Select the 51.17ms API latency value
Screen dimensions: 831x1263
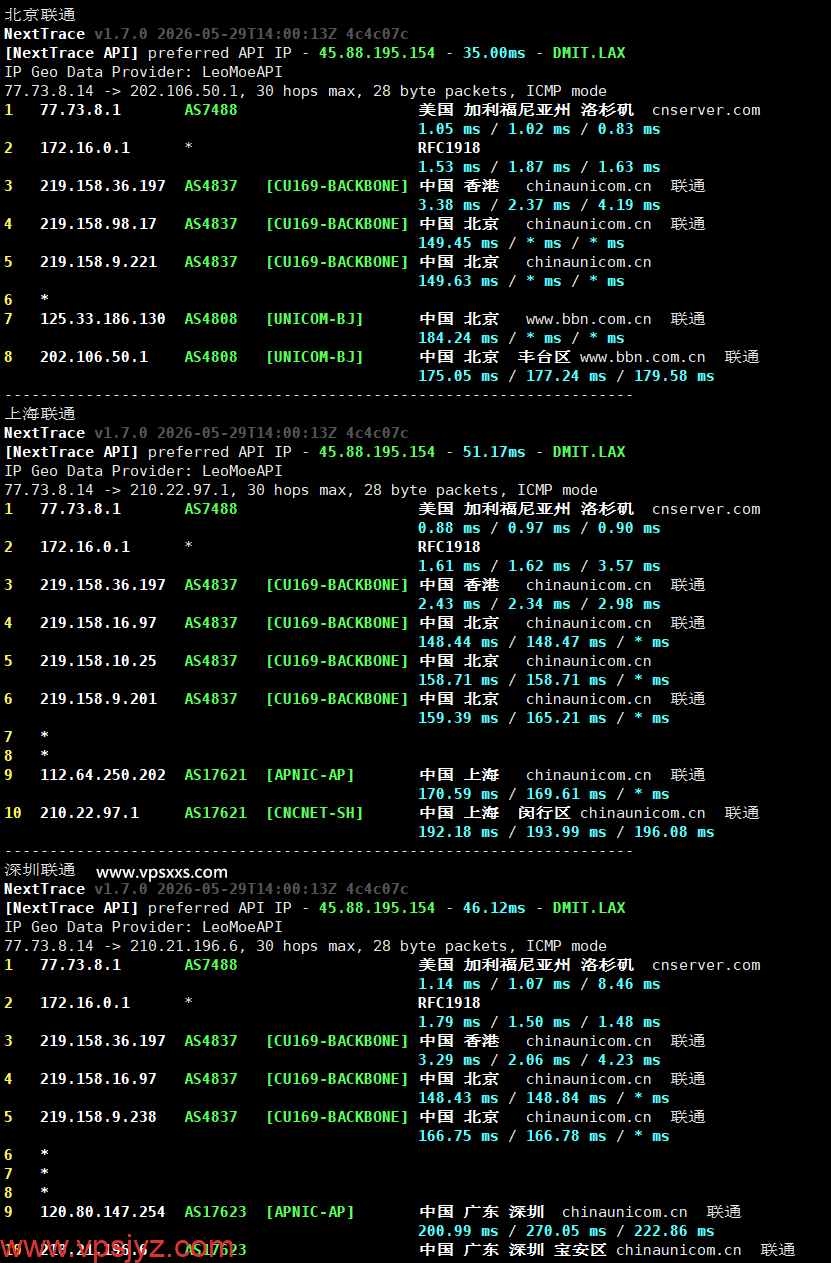[x=493, y=452]
